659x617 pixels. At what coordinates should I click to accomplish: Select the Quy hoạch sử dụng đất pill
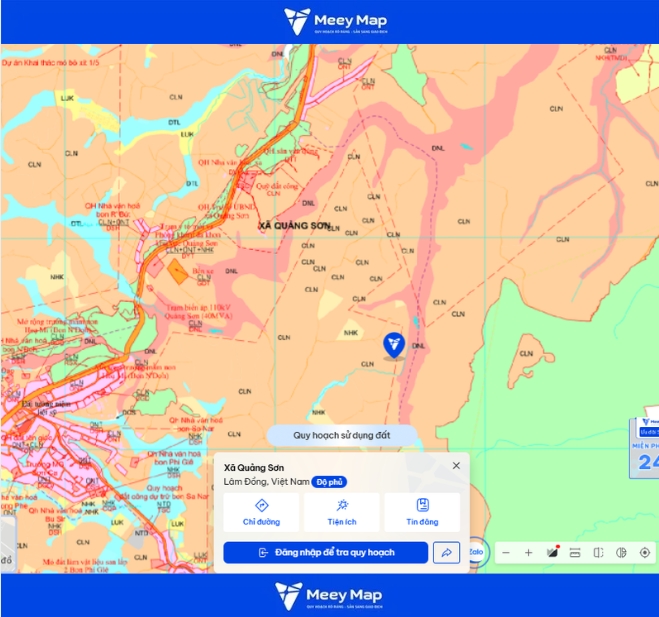coord(342,435)
